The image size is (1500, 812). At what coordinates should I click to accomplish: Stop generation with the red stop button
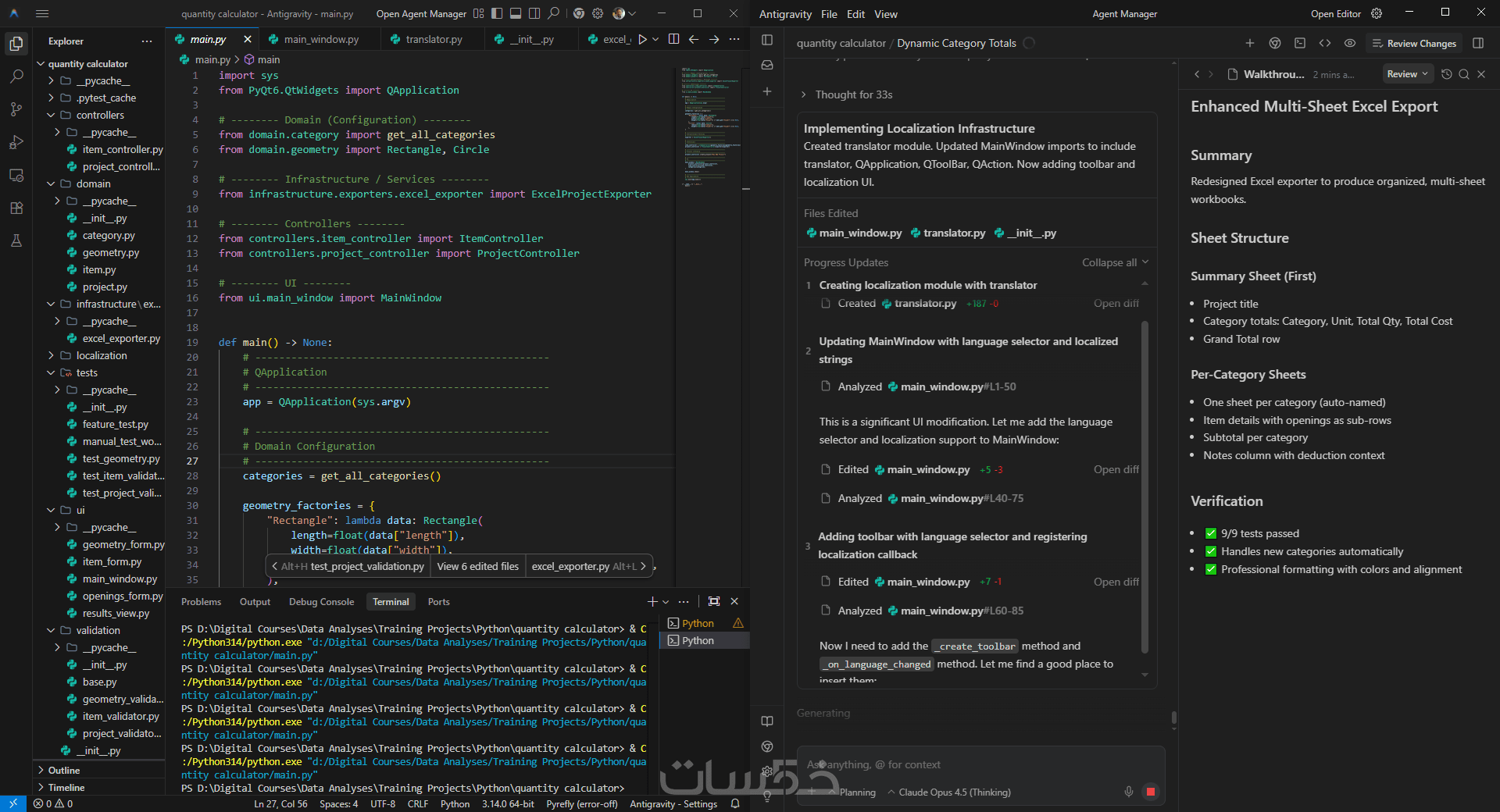click(x=1150, y=792)
